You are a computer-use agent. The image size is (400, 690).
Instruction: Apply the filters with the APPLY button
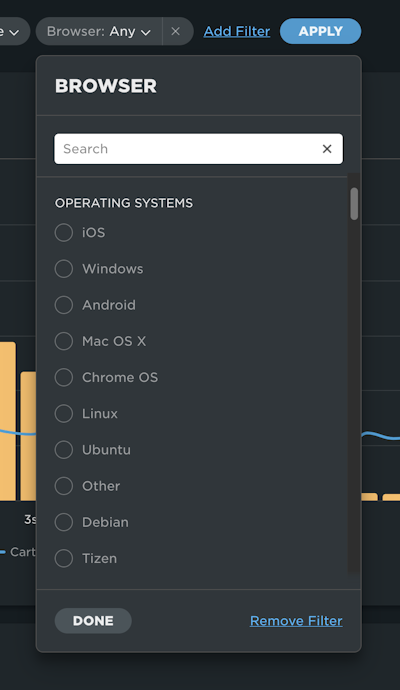pyautogui.click(x=320, y=31)
